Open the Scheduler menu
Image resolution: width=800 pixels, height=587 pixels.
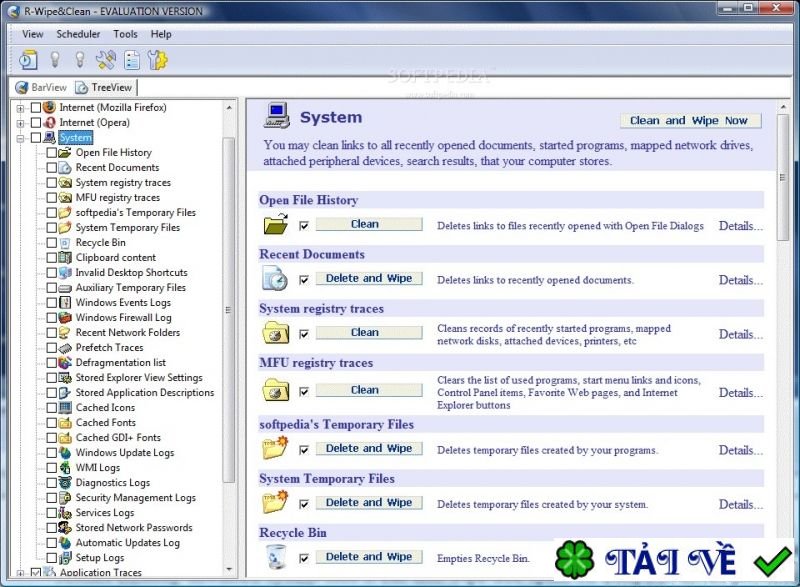click(x=78, y=33)
